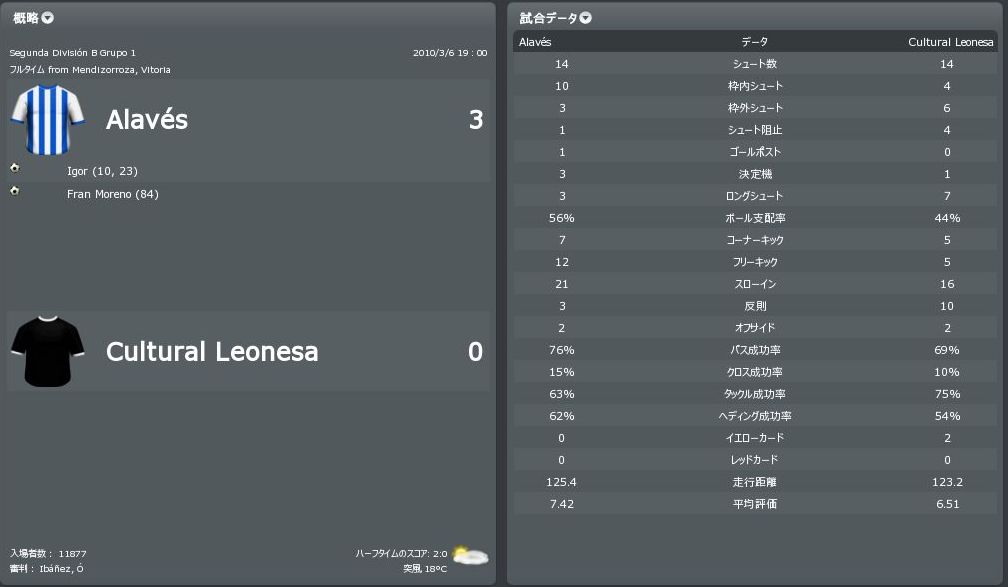The image size is (1008, 587).
Task: Click the Alavés column header in stats table
Action: tap(535, 42)
